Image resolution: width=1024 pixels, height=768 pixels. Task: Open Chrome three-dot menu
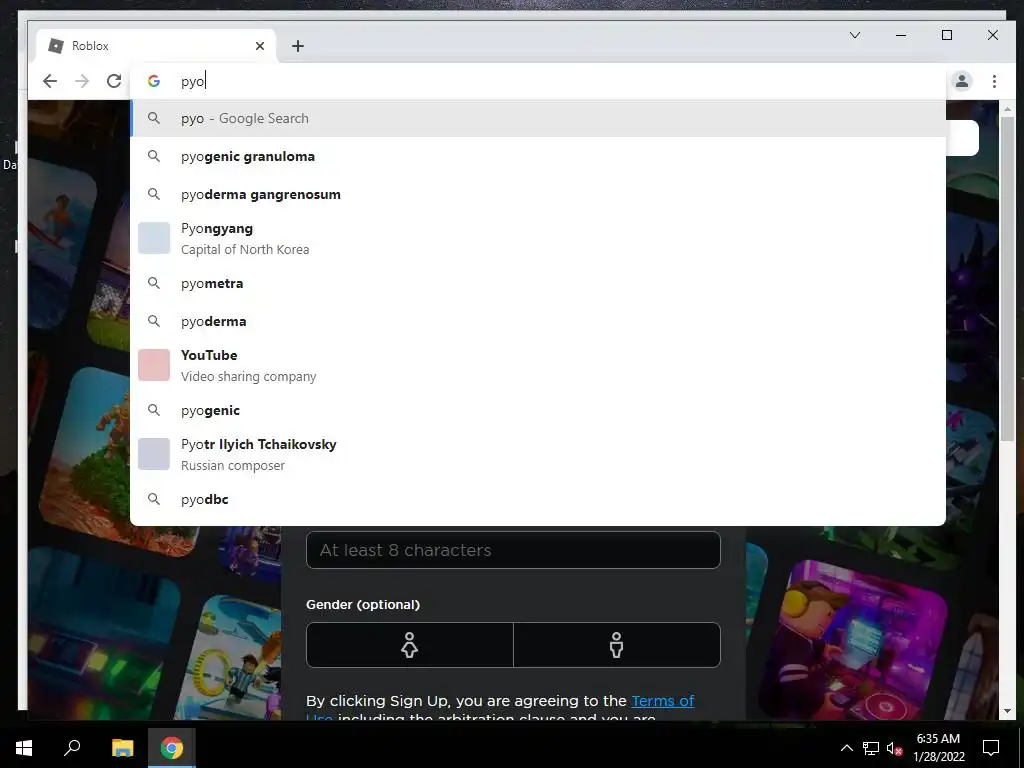pyautogui.click(x=994, y=81)
